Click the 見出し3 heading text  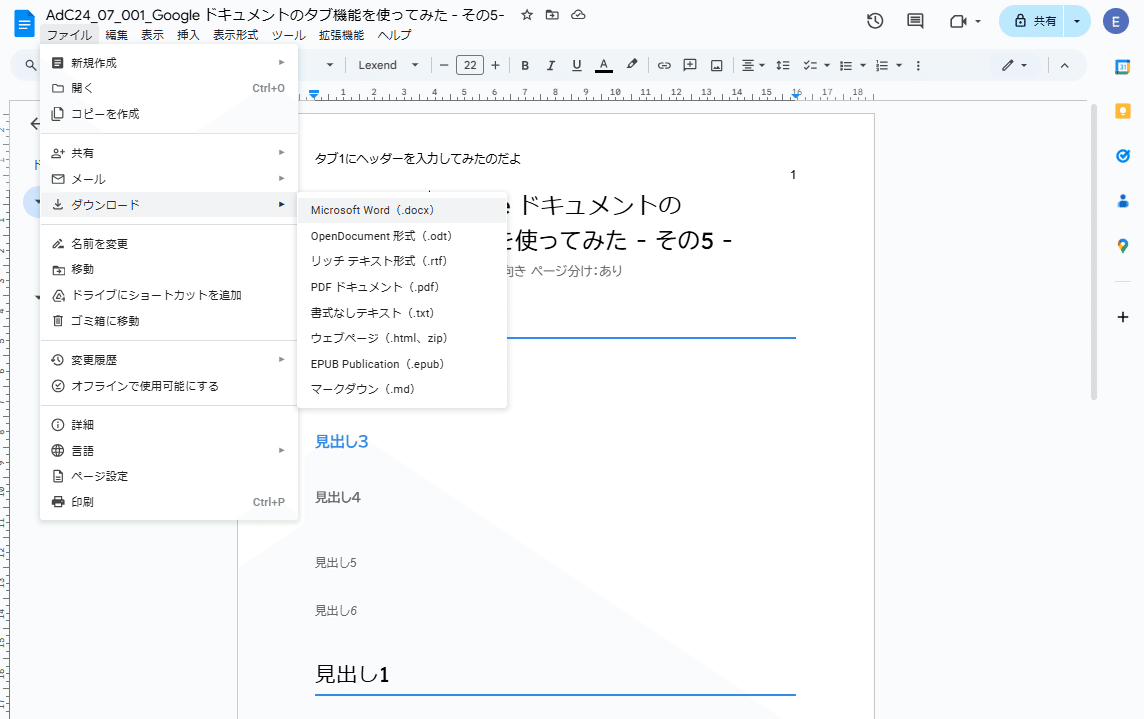point(341,442)
